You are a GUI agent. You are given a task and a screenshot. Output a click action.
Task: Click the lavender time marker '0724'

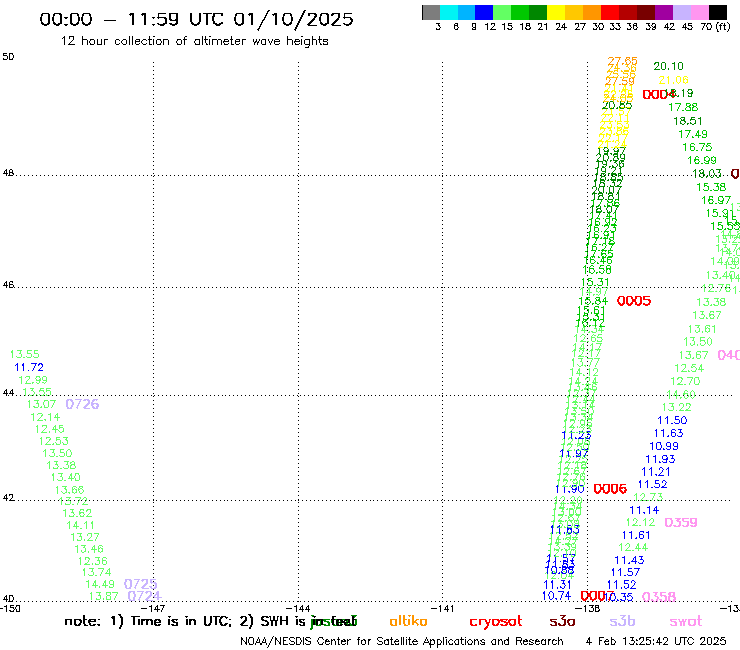pyautogui.click(x=144, y=596)
